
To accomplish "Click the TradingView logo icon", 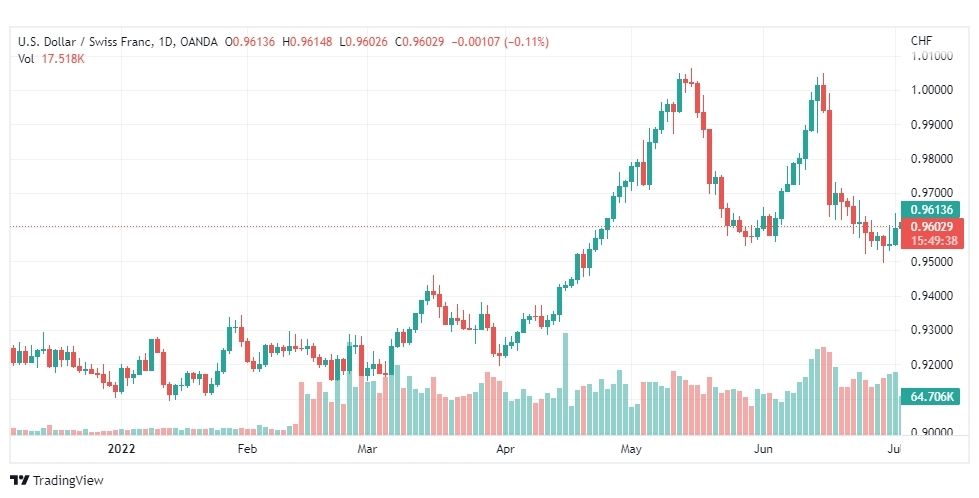I will (20, 481).
